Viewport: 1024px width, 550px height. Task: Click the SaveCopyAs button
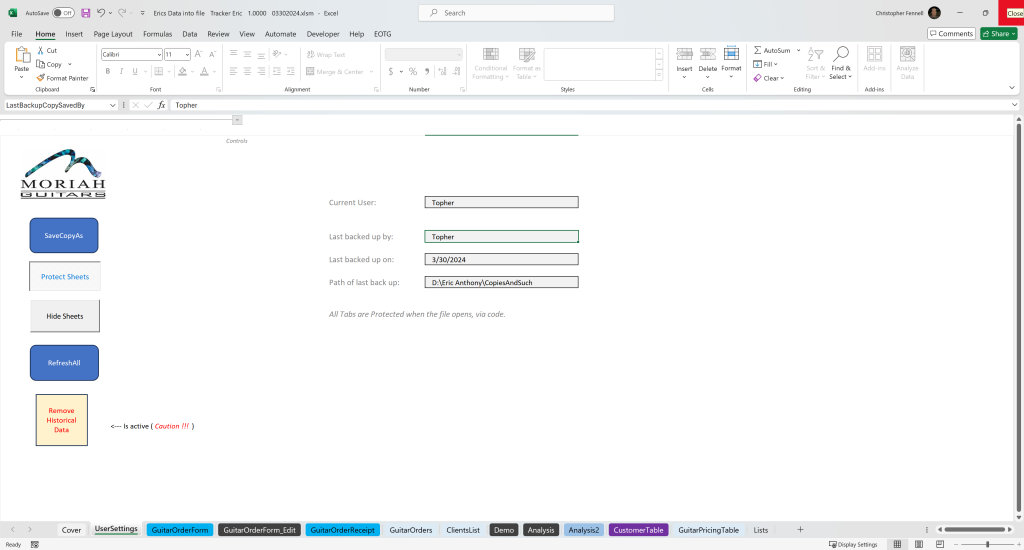pos(64,235)
